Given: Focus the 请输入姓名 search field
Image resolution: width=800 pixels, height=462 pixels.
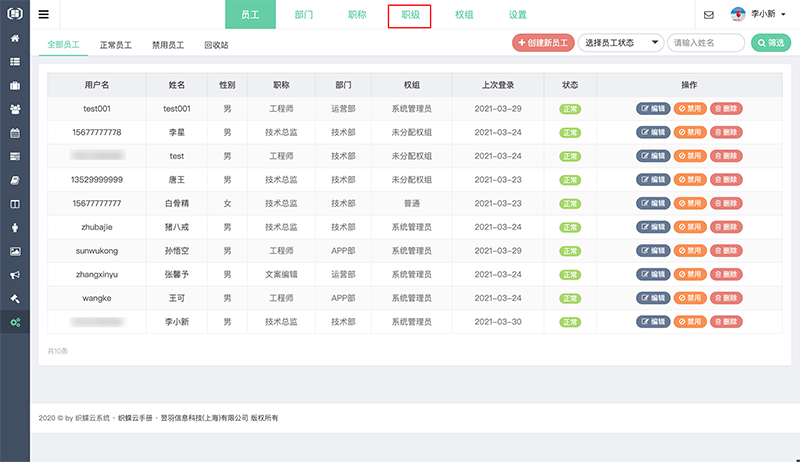Looking at the screenshot, I should [706, 43].
